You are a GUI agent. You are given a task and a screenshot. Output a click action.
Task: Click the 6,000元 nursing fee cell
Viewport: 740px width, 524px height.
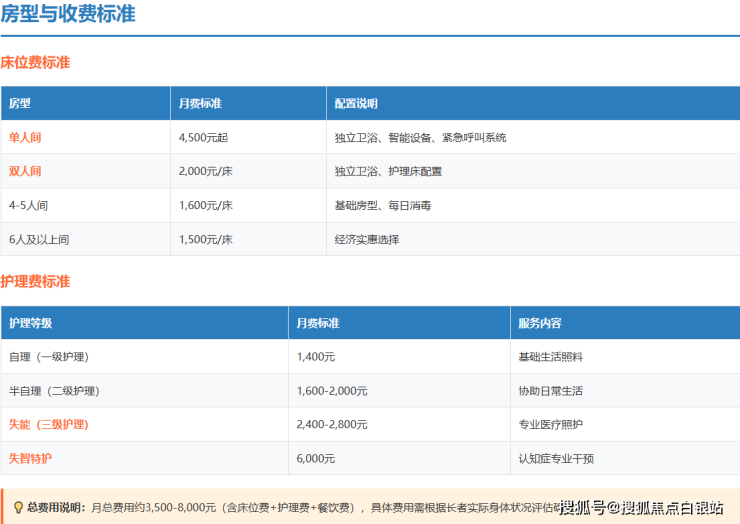pos(316,459)
